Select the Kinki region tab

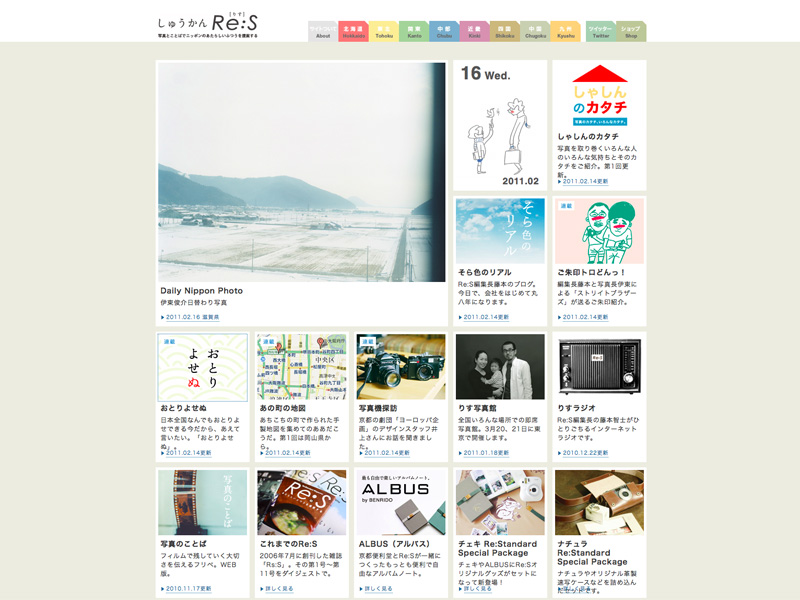[x=474, y=32]
